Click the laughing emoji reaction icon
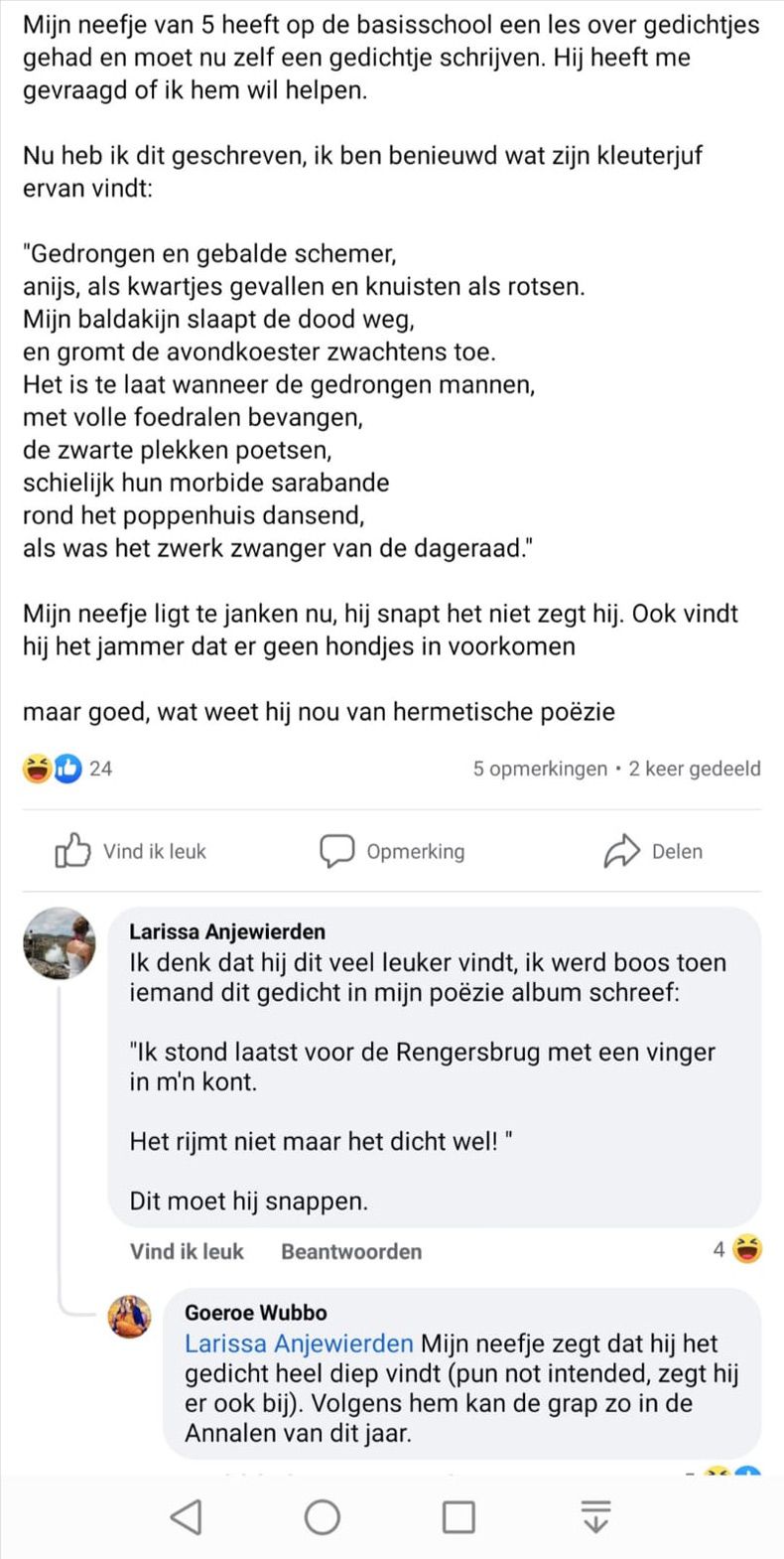The height and width of the screenshot is (1559, 784). pyautogui.click(x=36, y=768)
